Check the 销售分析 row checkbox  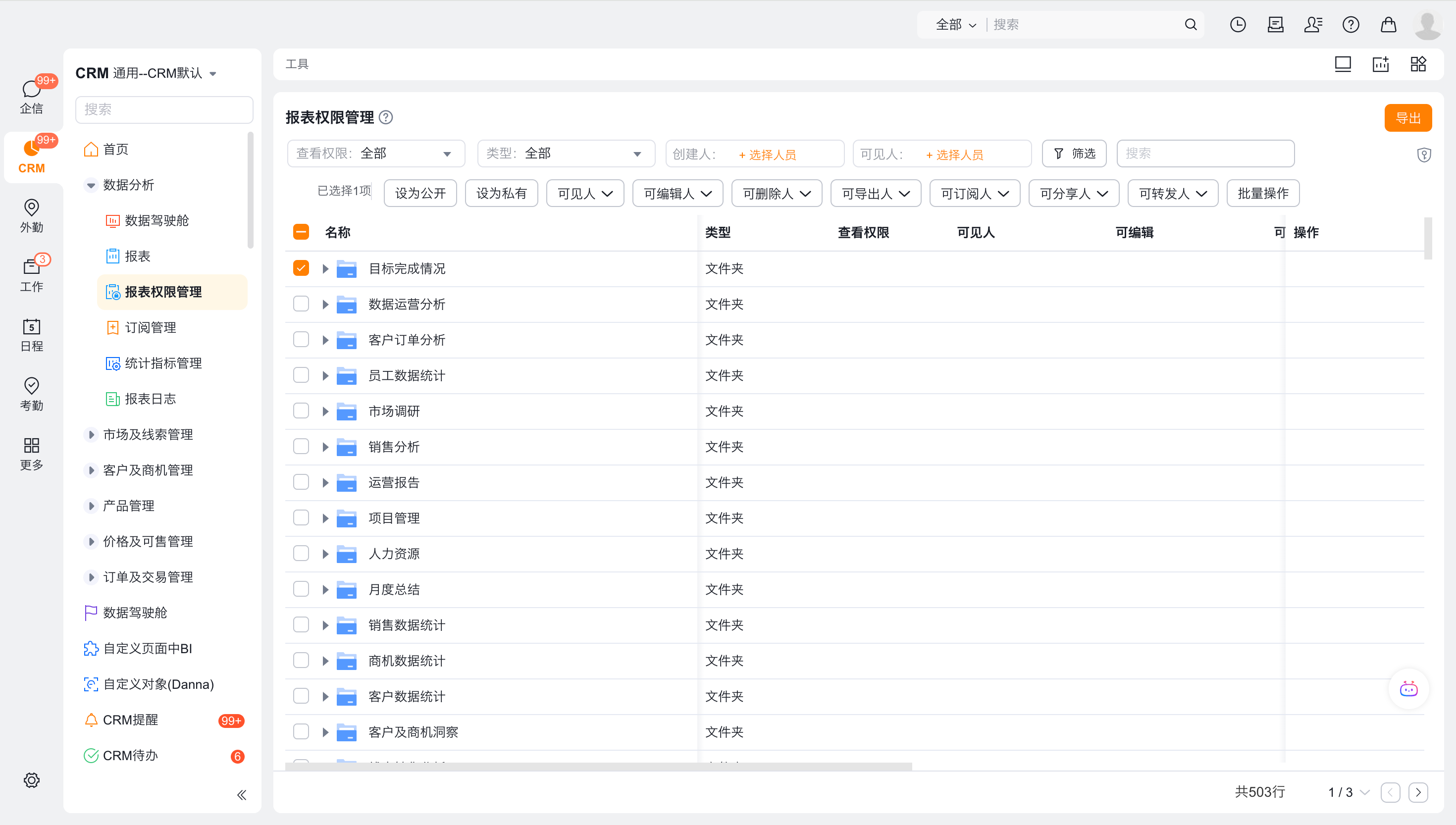[301, 447]
